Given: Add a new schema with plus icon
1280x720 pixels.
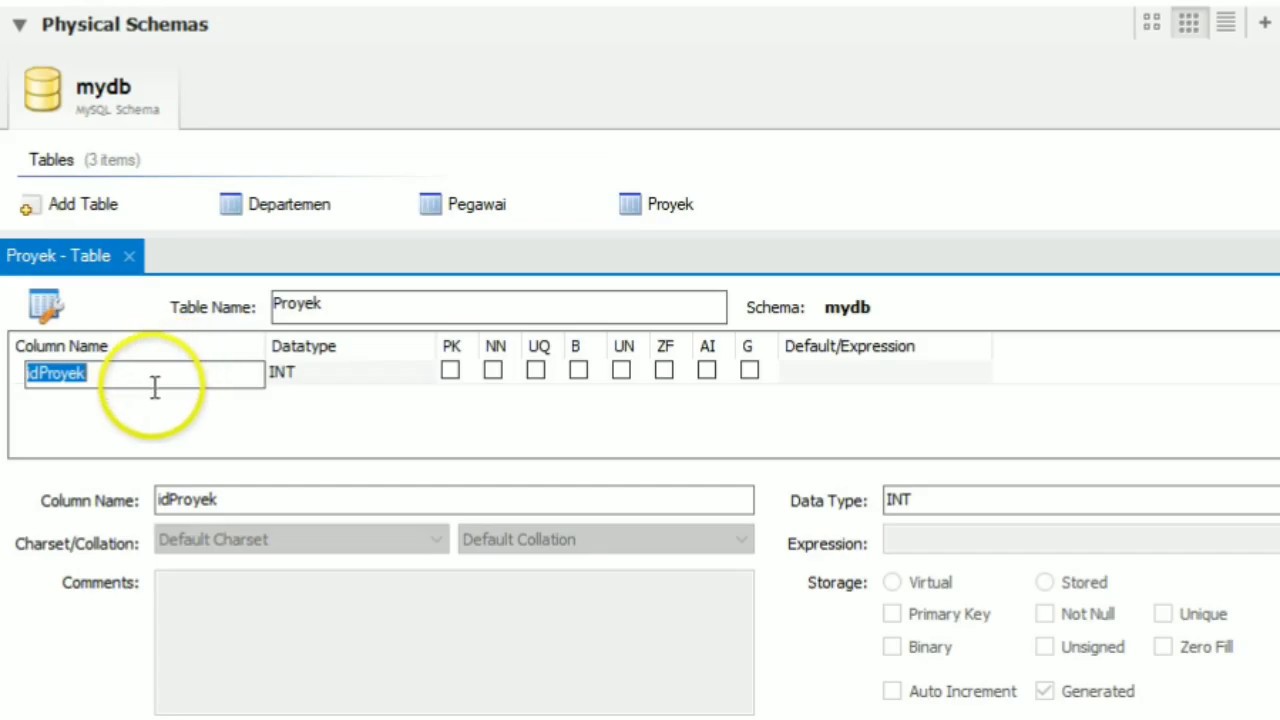Looking at the screenshot, I should tap(1265, 23).
